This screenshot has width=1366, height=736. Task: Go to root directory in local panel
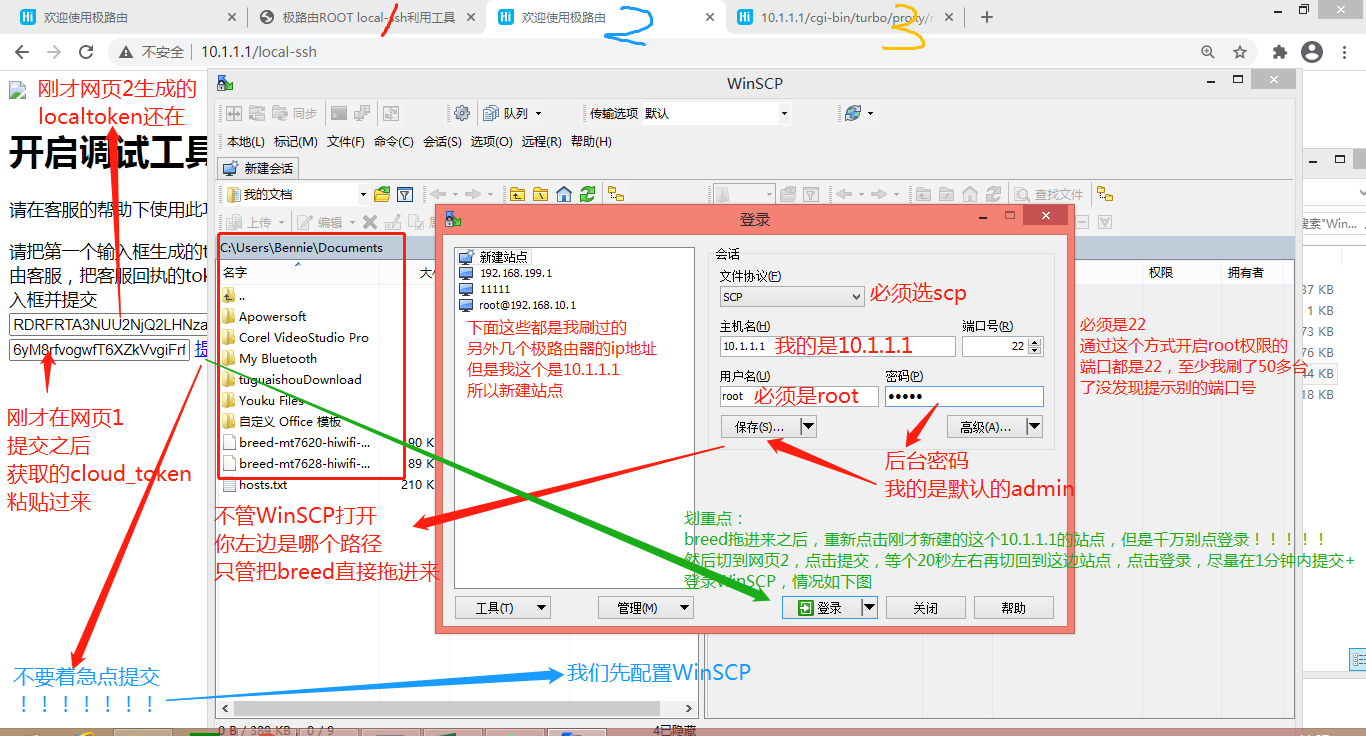(x=540, y=194)
